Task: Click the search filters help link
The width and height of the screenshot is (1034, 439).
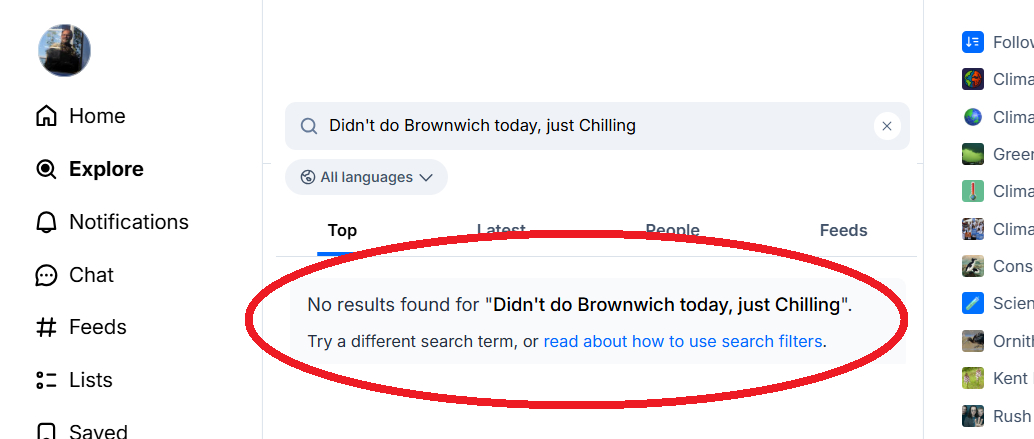Action: 683,341
